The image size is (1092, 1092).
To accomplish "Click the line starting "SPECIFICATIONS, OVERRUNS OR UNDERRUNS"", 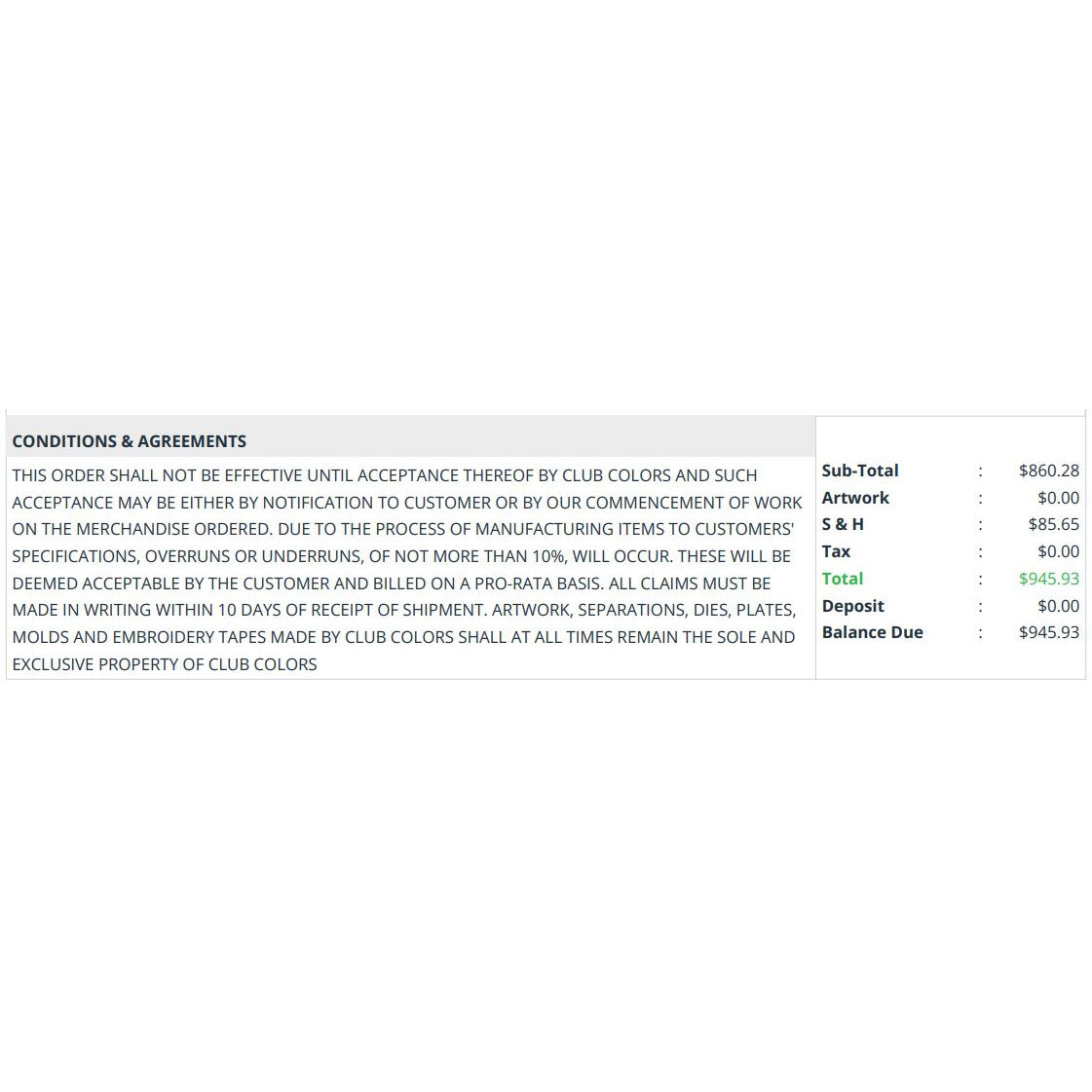I will (x=401, y=556).
